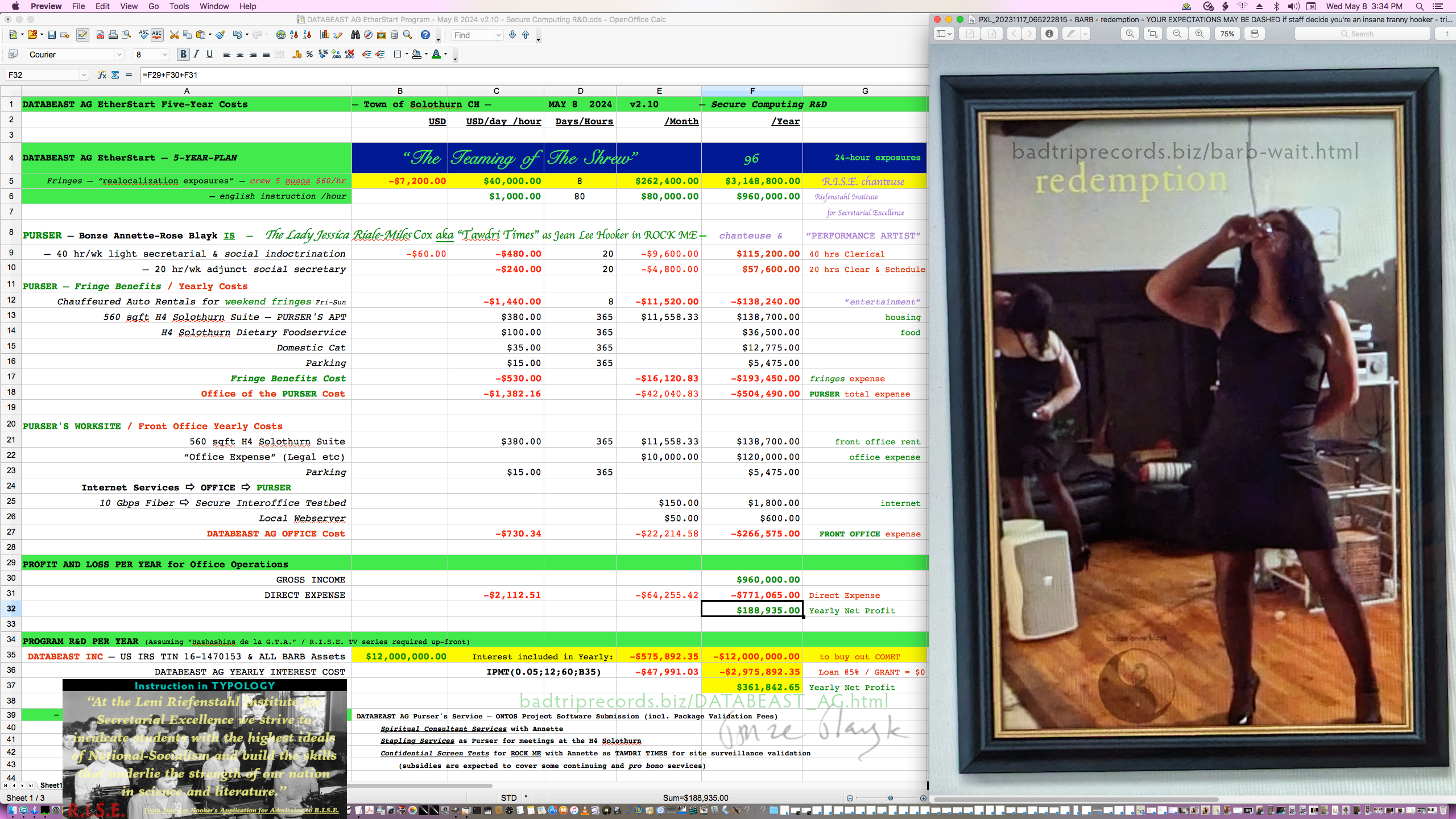This screenshot has height=819, width=1456.
Task: Toggle STD selection mode in status bar
Action: coord(508,798)
